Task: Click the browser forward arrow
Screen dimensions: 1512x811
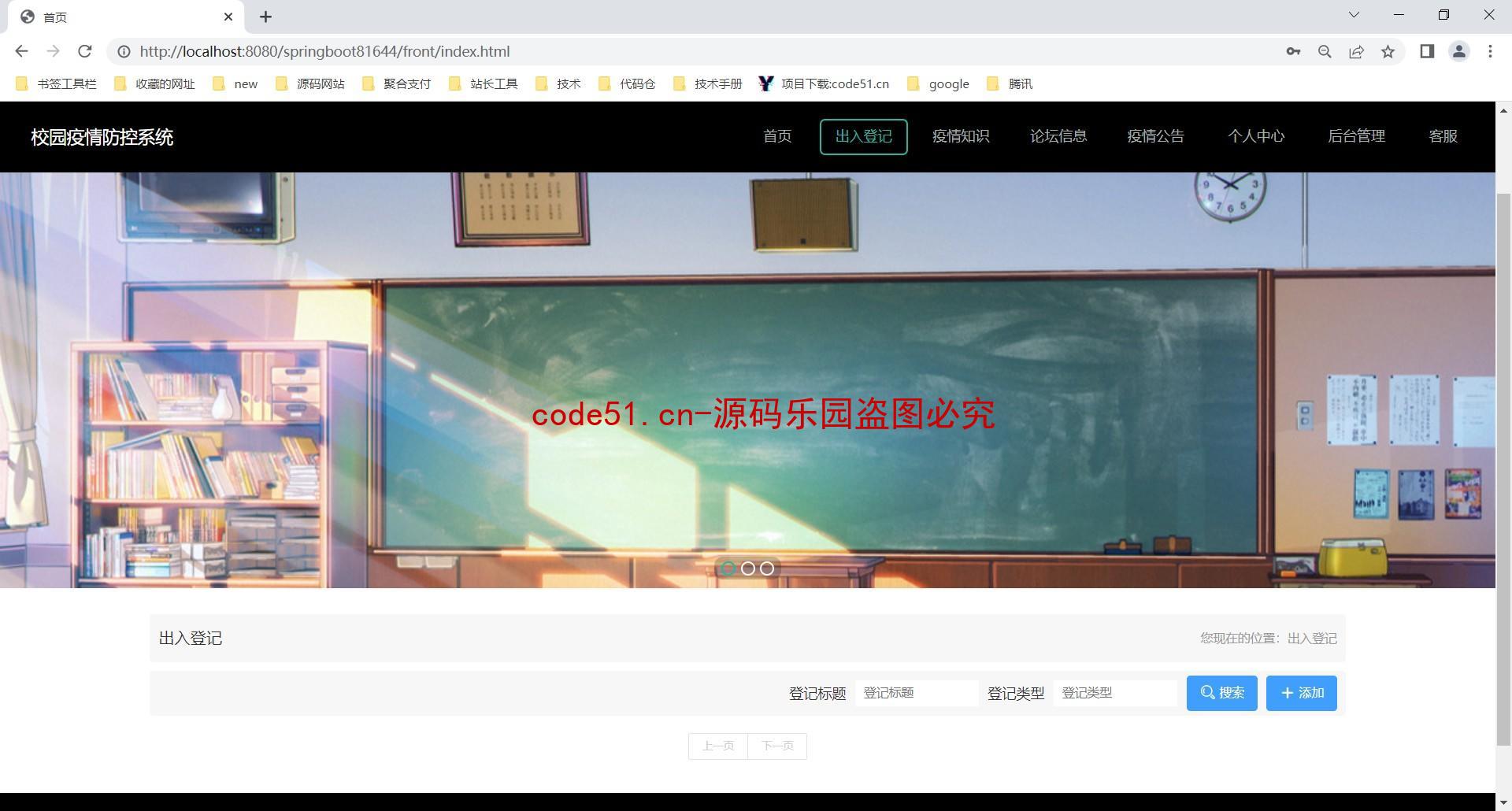Action: point(53,51)
